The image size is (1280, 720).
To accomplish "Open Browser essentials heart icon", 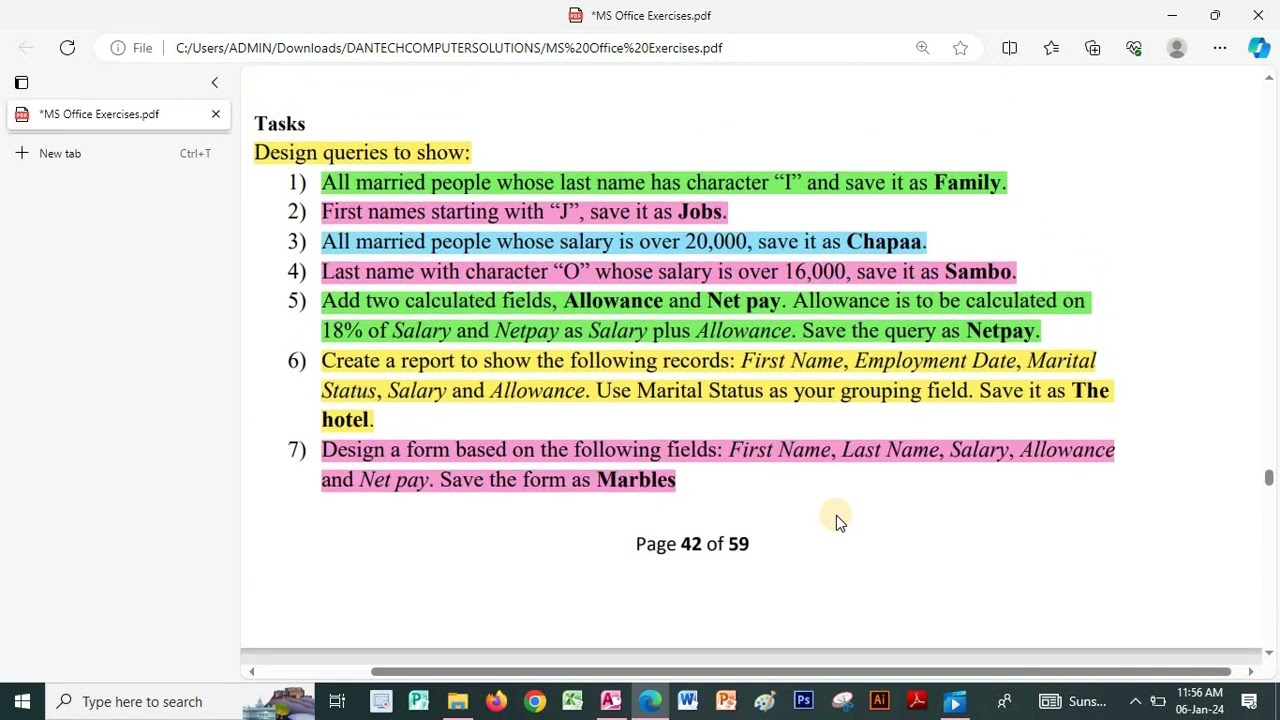I will coord(1134,48).
